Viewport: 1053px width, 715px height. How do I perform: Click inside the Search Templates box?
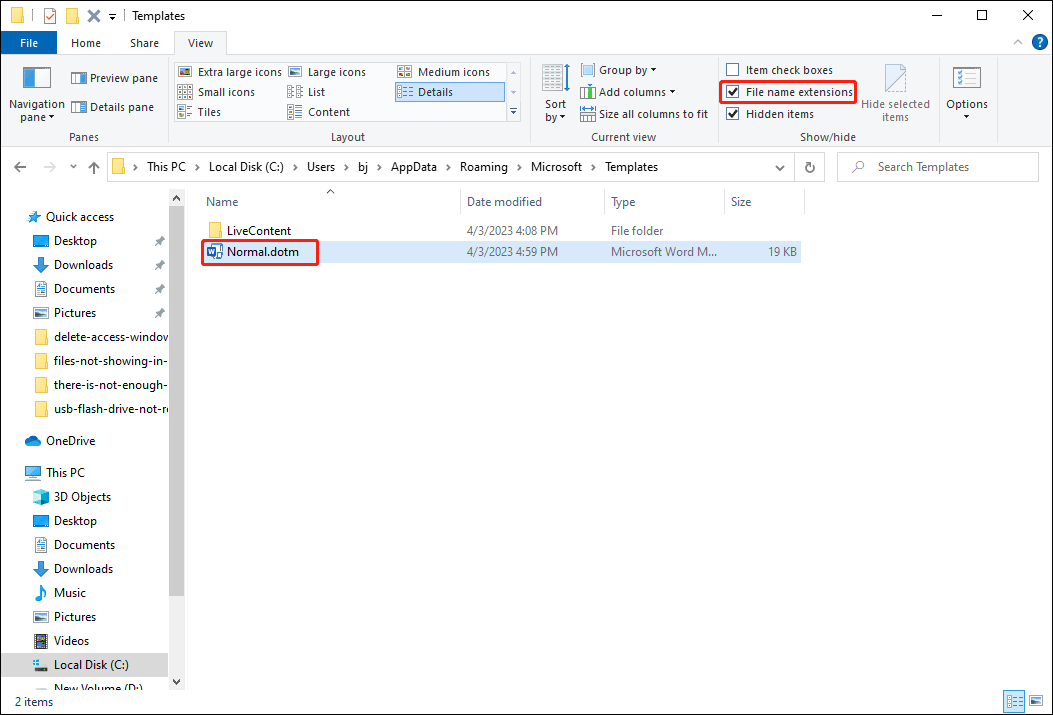tap(930, 166)
